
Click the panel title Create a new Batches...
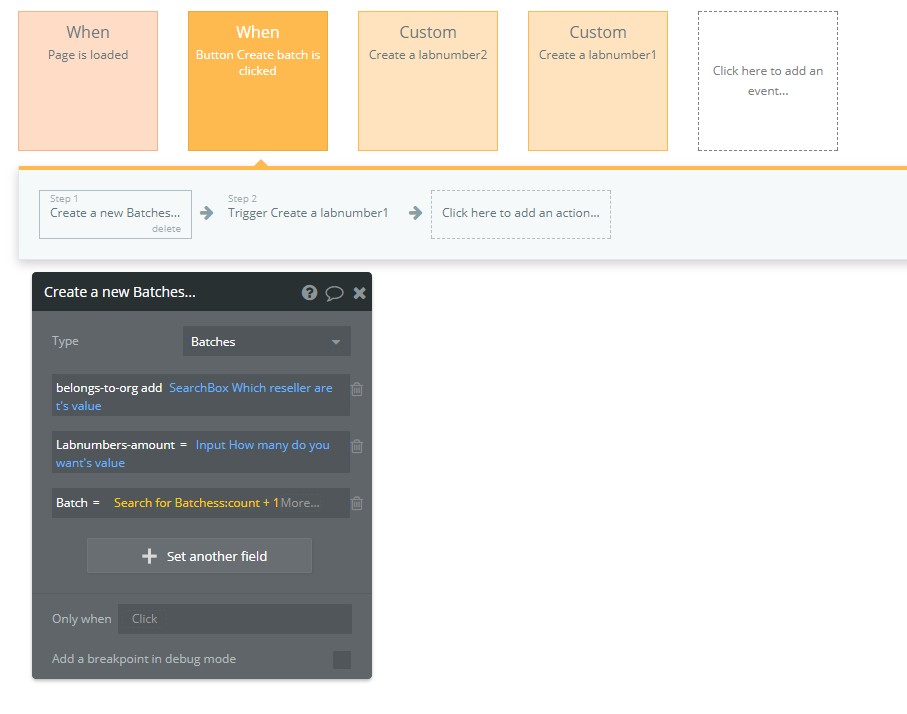coord(120,292)
